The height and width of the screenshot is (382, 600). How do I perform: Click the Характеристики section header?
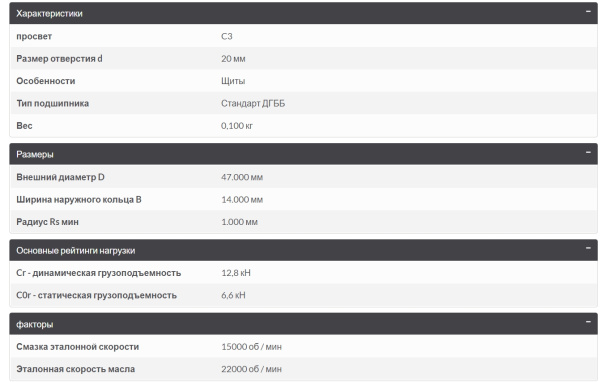click(x=303, y=13)
